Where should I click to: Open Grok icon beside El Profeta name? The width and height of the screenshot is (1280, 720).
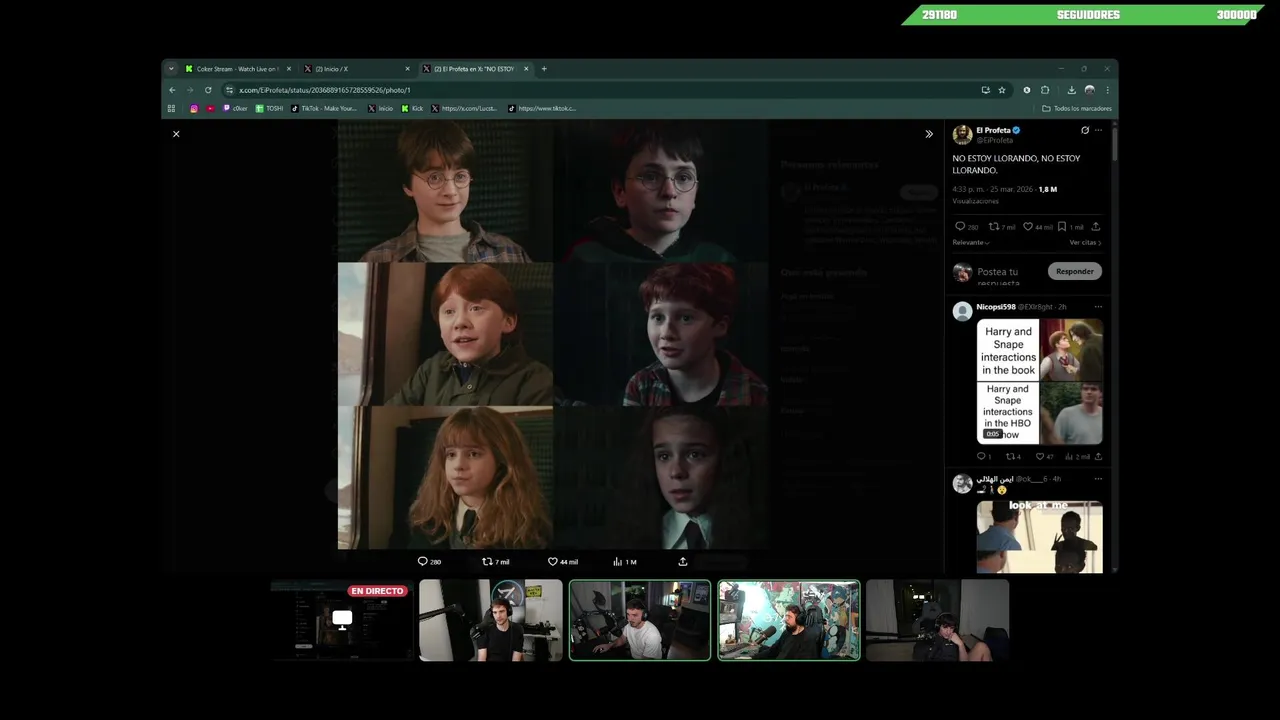pyautogui.click(x=1085, y=130)
